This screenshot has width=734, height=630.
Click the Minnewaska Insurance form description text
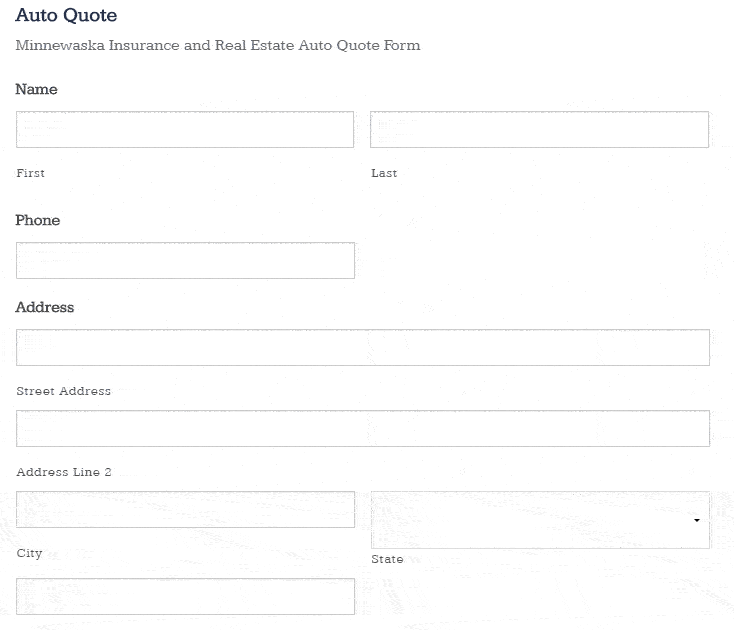tap(218, 45)
